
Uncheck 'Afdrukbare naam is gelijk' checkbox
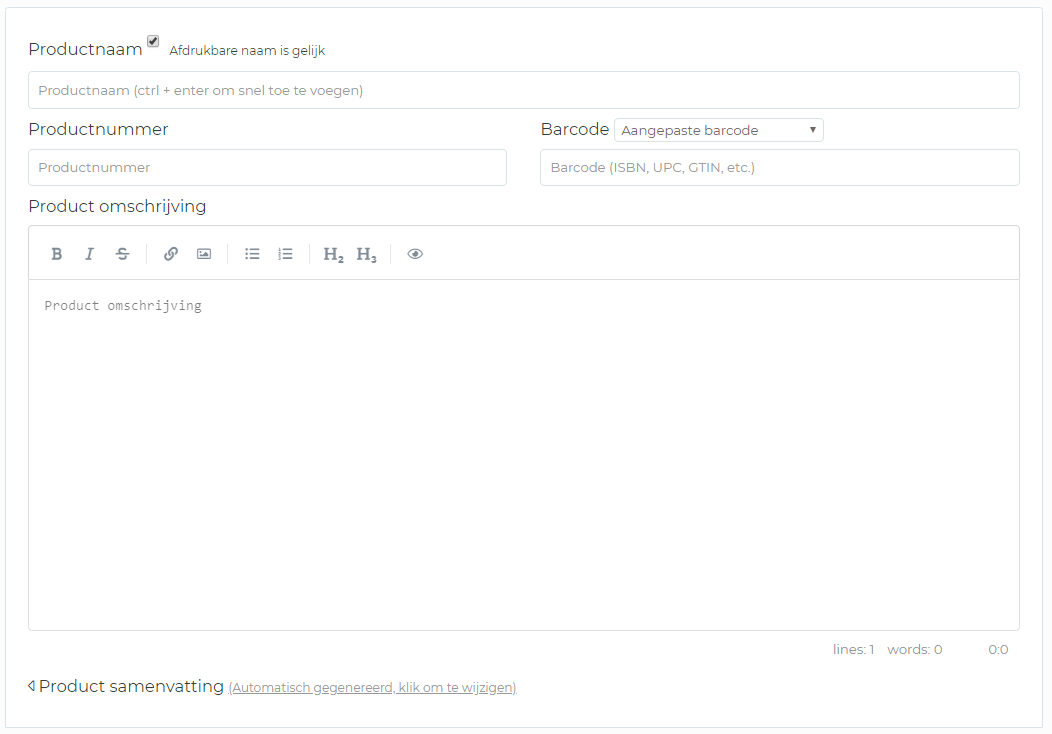pyautogui.click(x=153, y=42)
